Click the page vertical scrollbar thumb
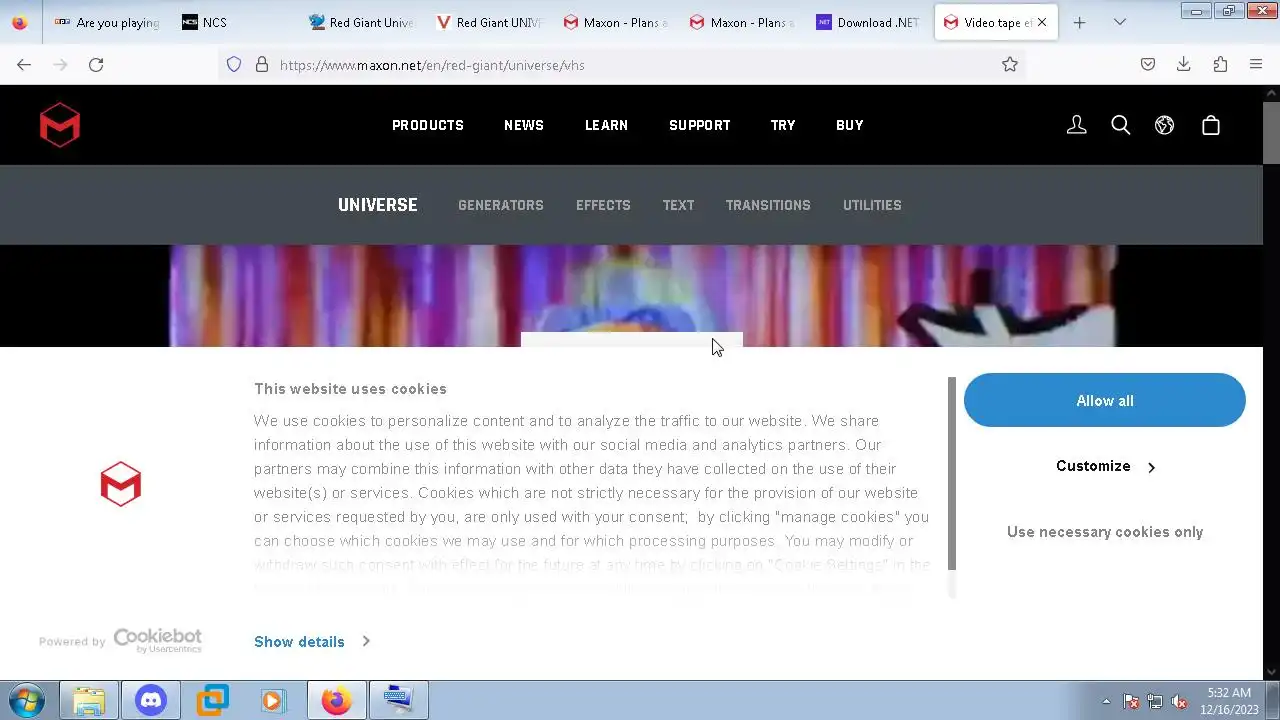This screenshot has width=1280, height=720. pos(1271,132)
